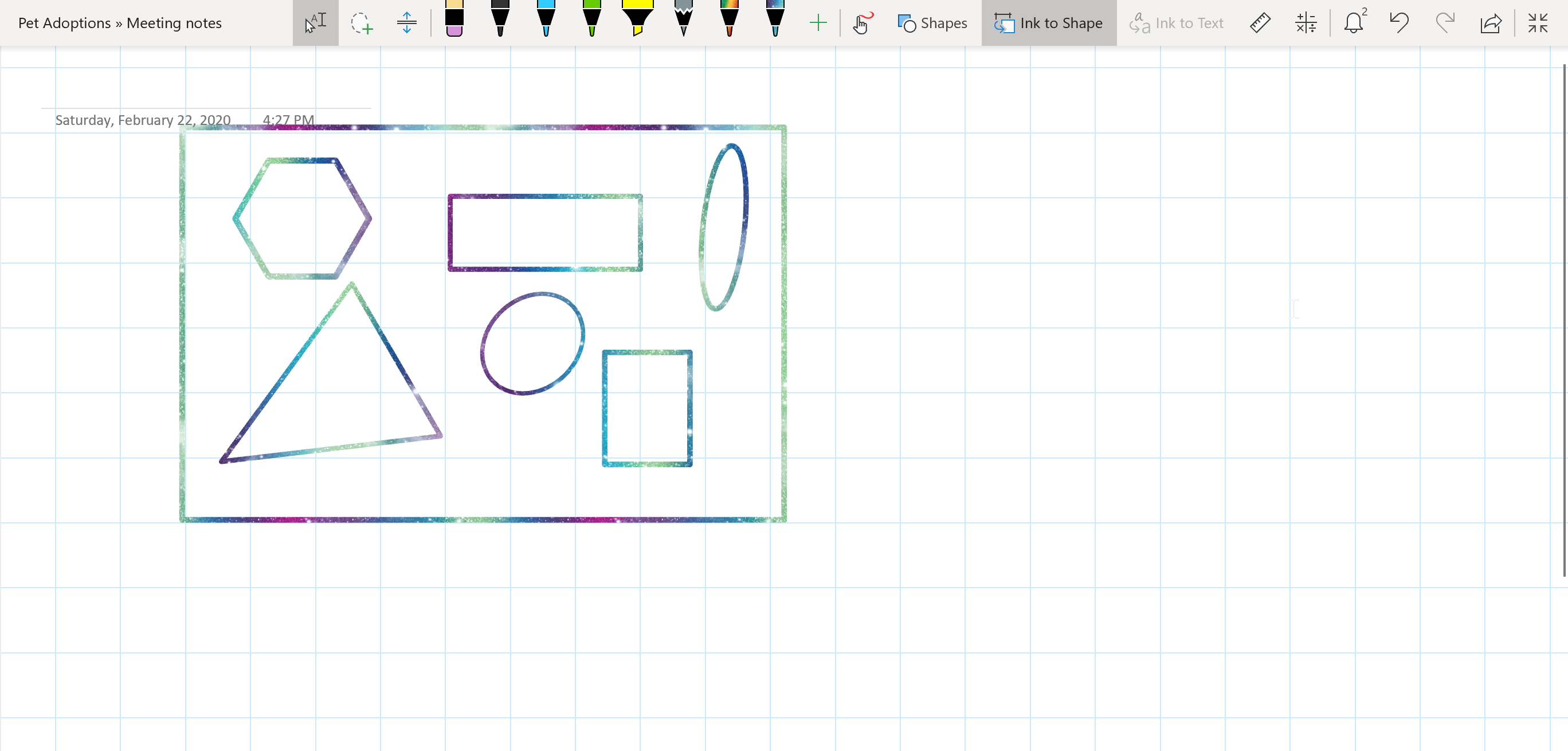This screenshot has height=751, width=1568.
Task: Select the yellow highlighter
Action: (x=637, y=18)
